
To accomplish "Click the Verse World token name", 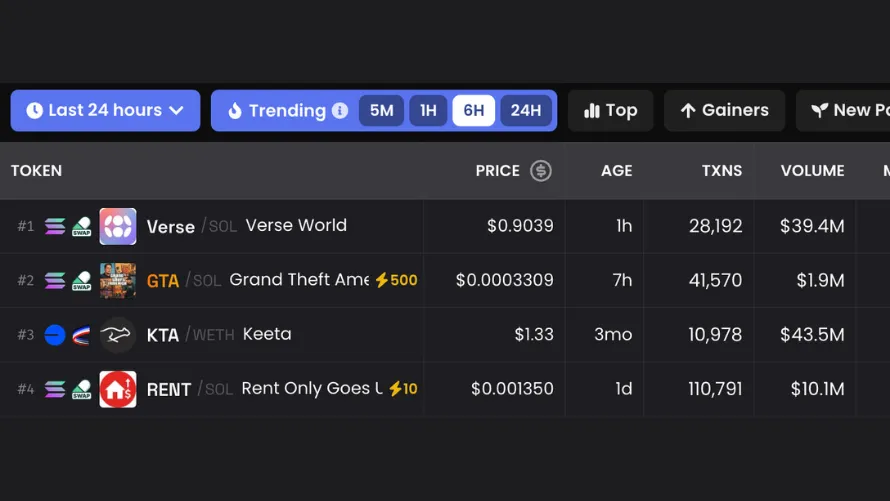I will (296, 225).
